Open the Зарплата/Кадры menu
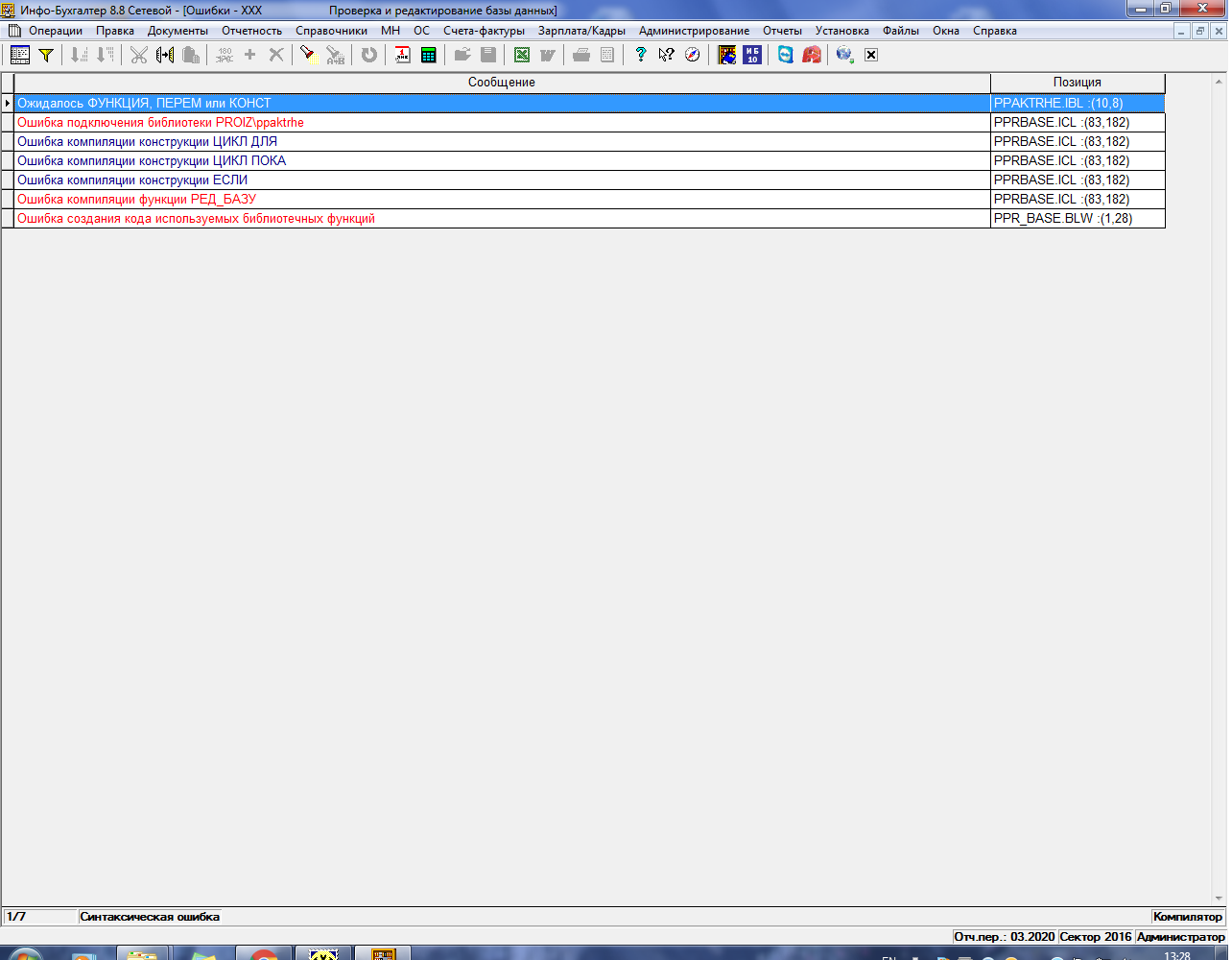The width and height of the screenshot is (1232, 960). [581, 31]
